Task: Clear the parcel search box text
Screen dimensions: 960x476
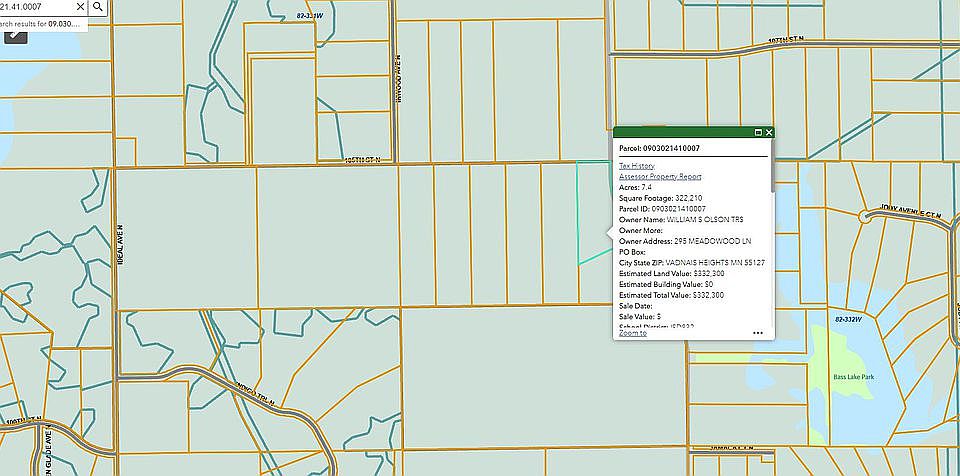Action: [x=80, y=7]
